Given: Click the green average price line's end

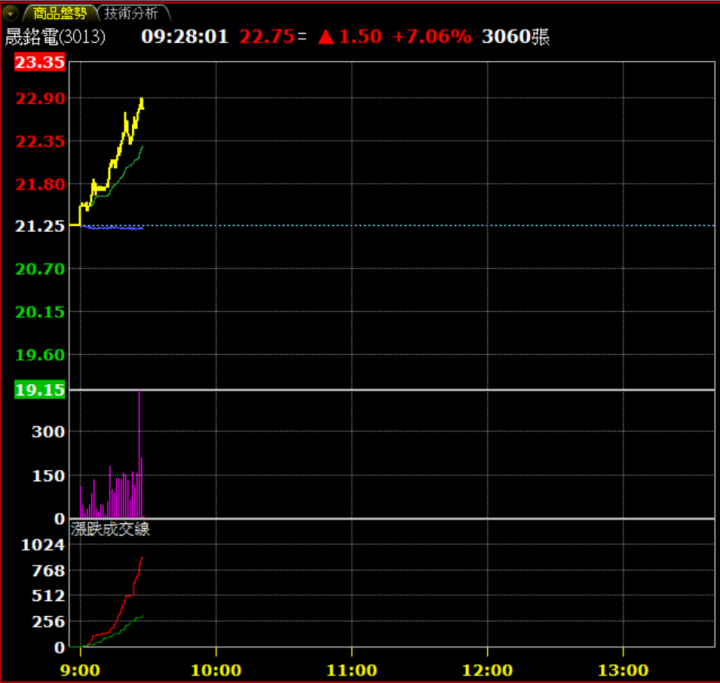Looking at the screenshot, I should pos(142,147).
